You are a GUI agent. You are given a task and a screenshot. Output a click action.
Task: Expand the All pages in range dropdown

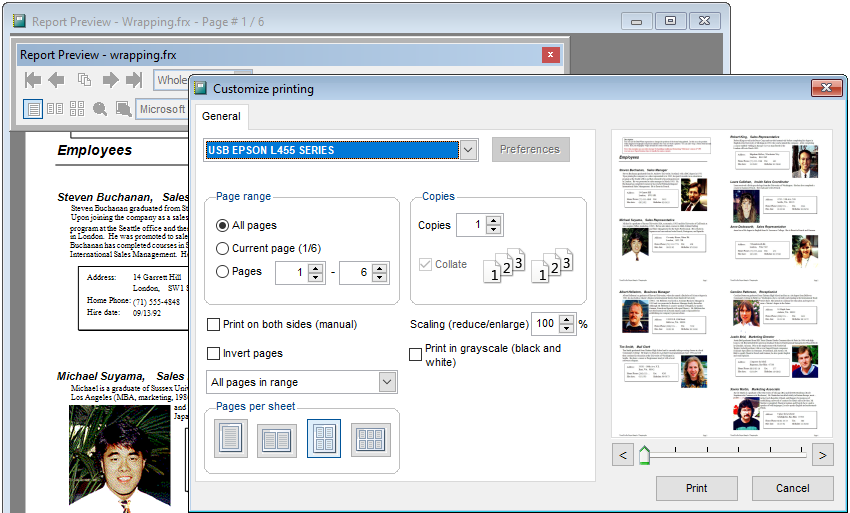point(387,382)
